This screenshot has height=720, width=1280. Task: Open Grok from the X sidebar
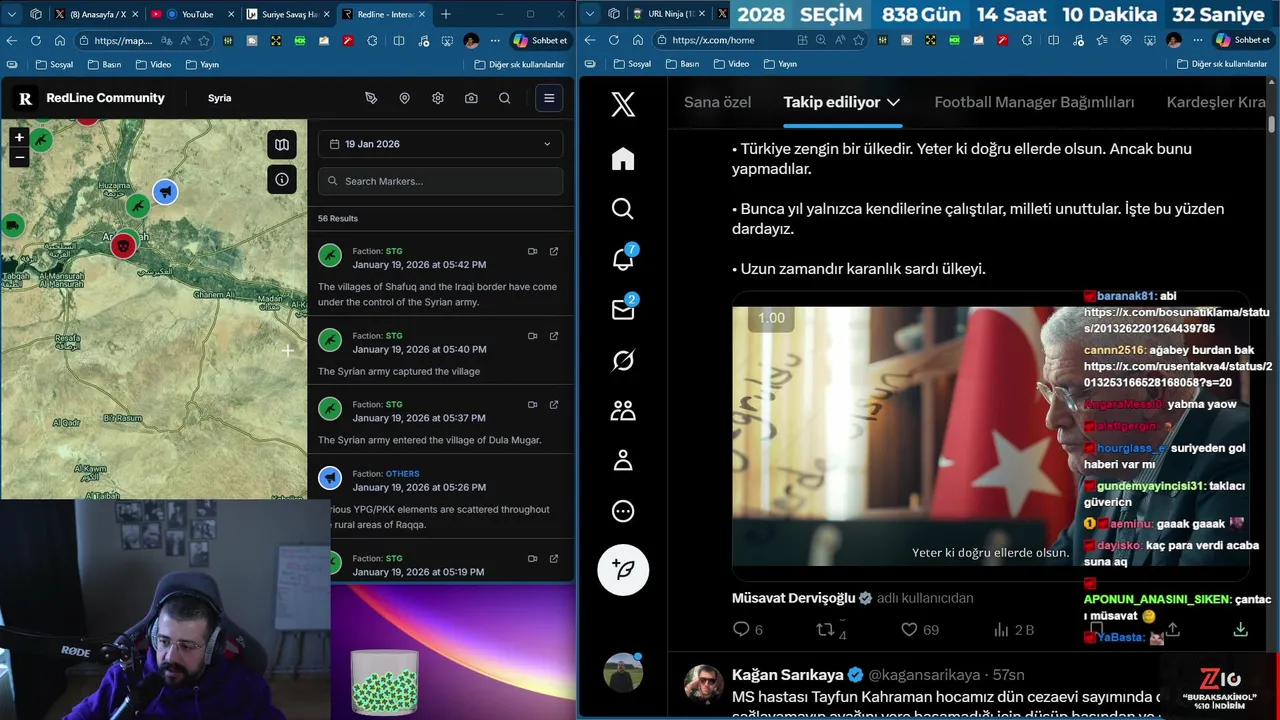(623, 360)
